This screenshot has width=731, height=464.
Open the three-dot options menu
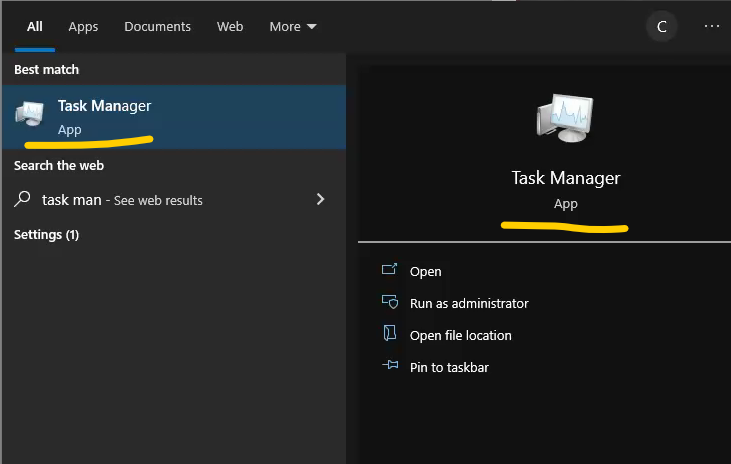pyautogui.click(x=711, y=27)
